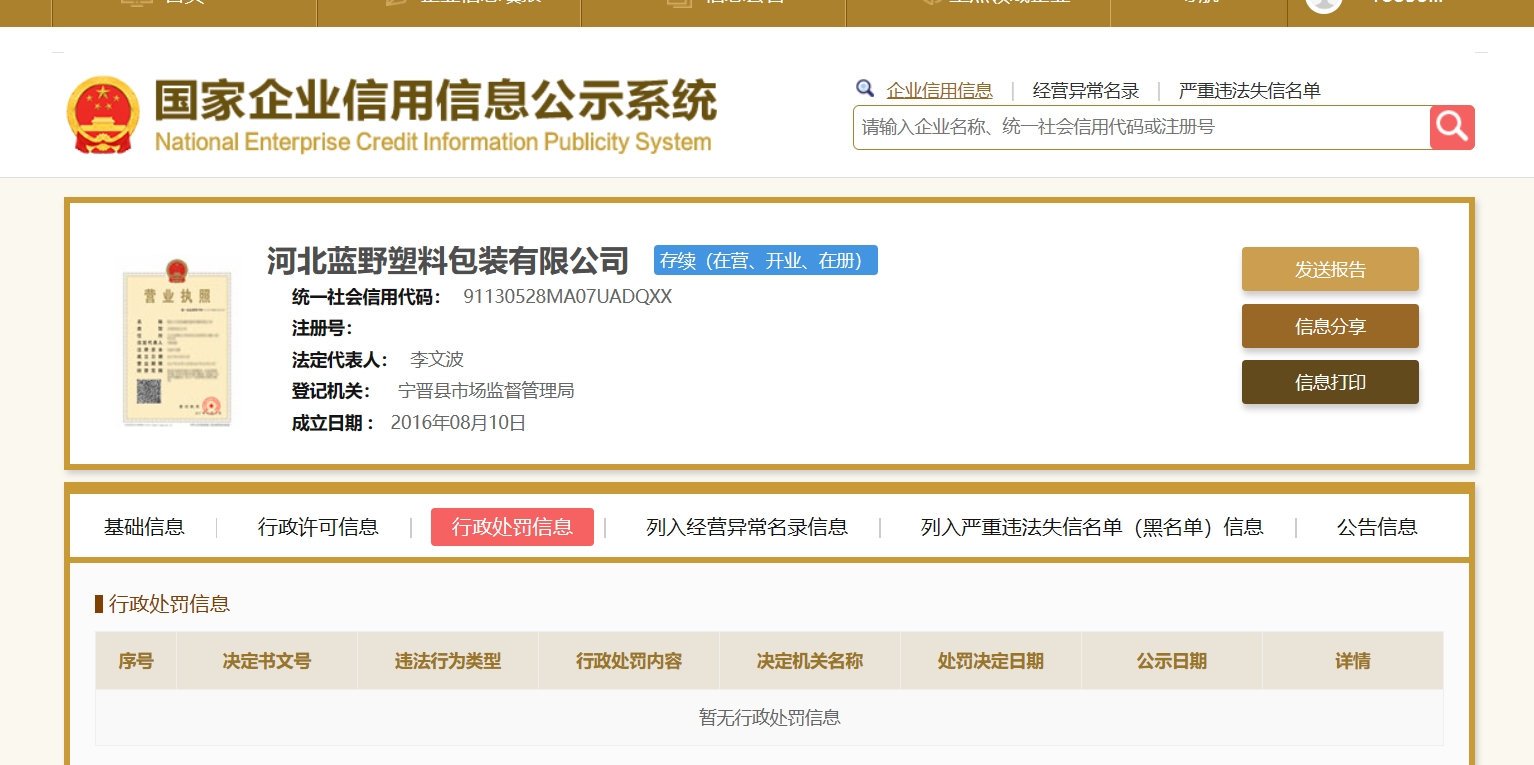Switch to the 行政许可信息 tab
The height and width of the screenshot is (765, 1534).
click(x=318, y=527)
